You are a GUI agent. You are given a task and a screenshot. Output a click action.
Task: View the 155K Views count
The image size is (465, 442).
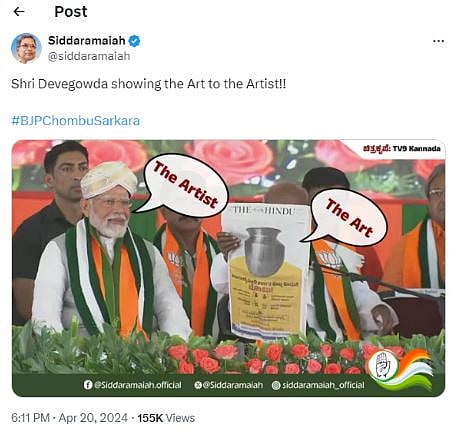coord(166,418)
